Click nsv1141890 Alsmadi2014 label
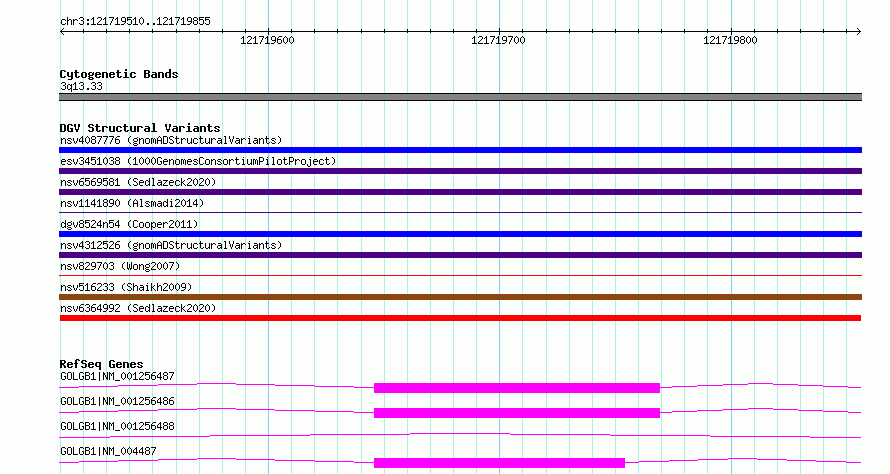The image size is (890, 474). tap(132, 203)
